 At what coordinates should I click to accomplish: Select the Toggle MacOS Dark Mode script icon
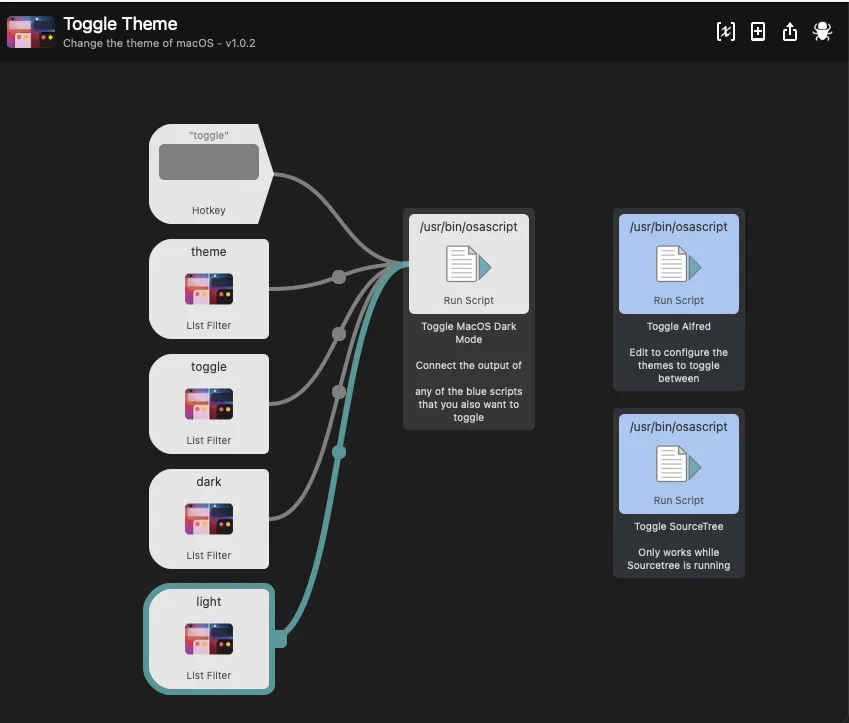[x=468, y=266]
